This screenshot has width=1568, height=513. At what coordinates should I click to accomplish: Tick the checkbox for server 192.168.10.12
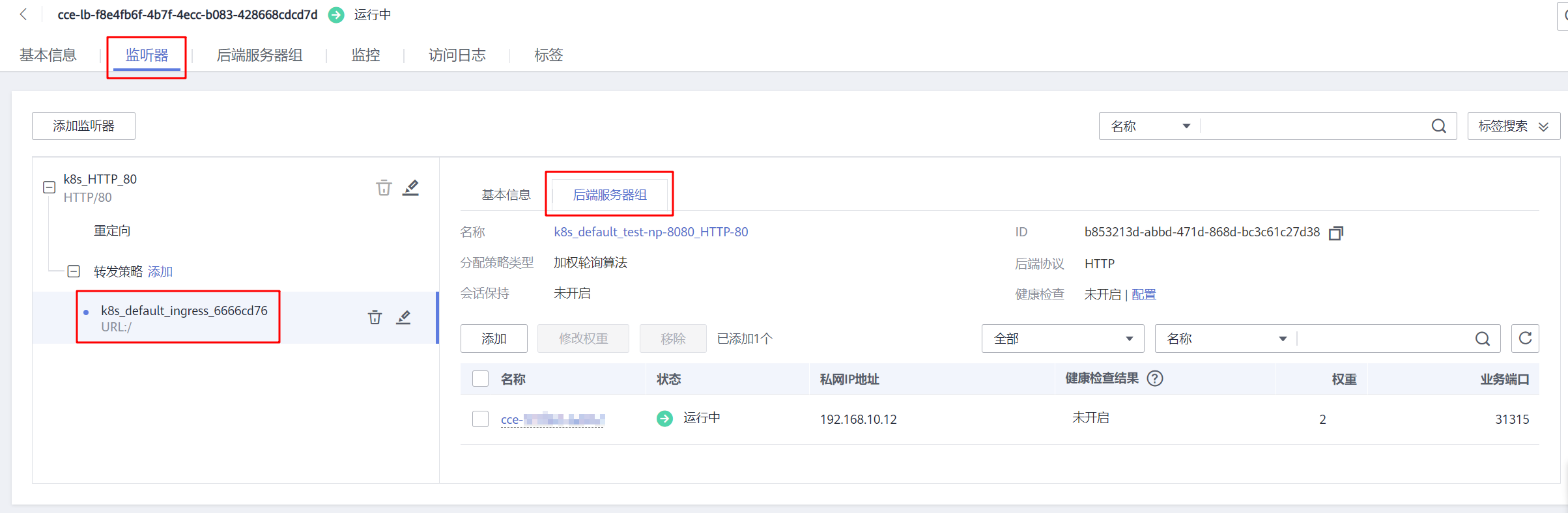tap(480, 419)
